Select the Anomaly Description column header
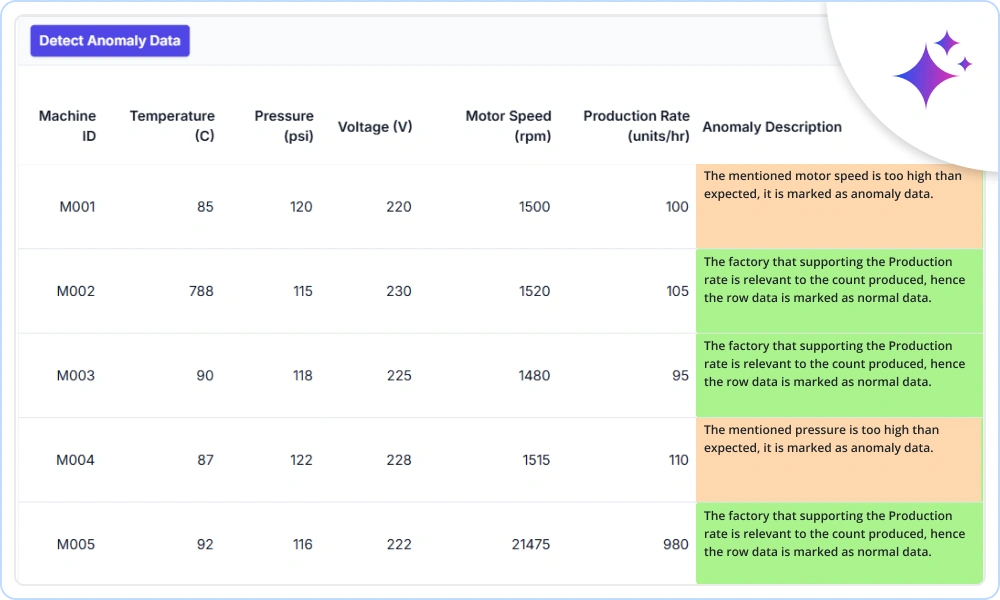The width and height of the screenshot is (1000, 600). pos(772,127)
